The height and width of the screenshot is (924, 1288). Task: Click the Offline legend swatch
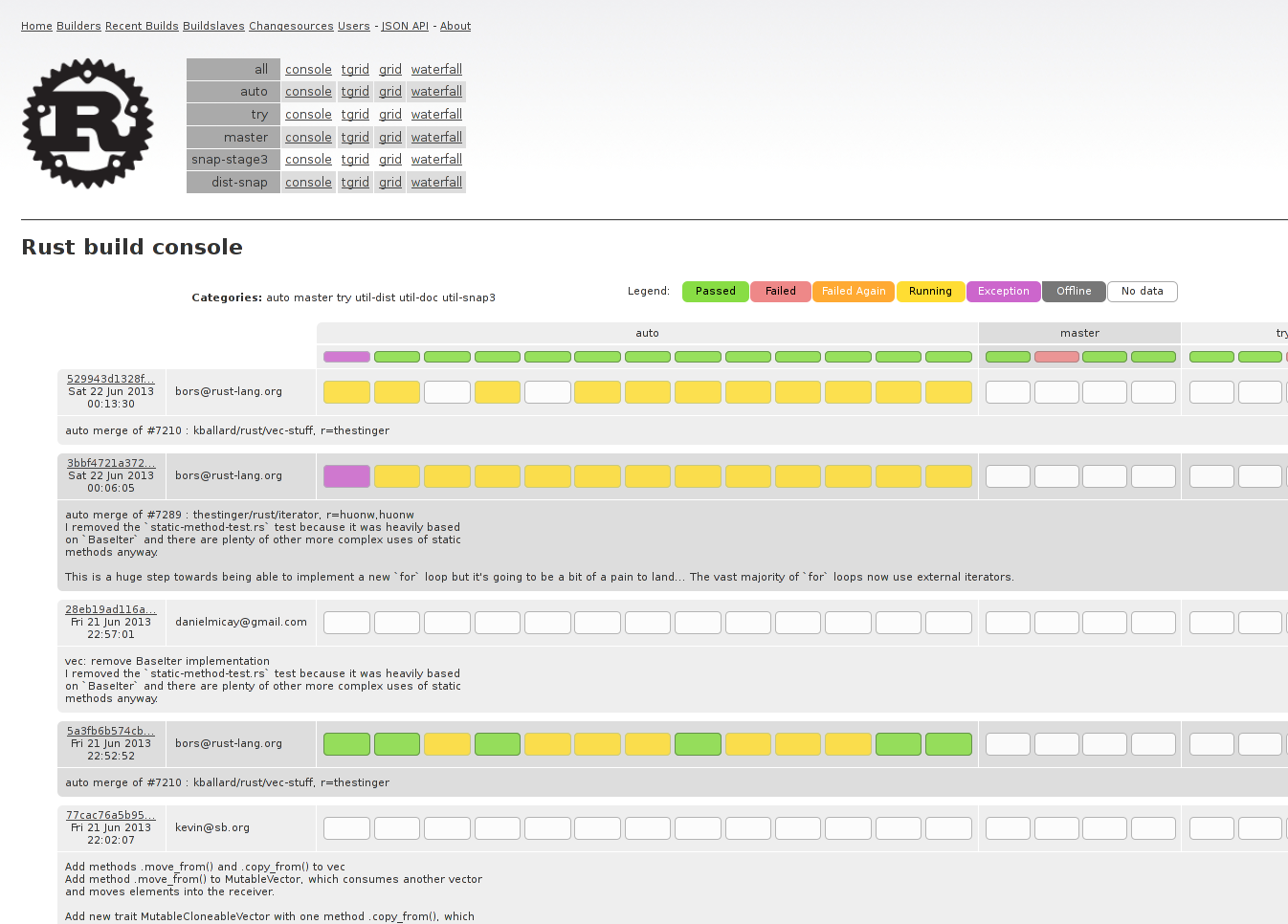(x=1074, y=292)
